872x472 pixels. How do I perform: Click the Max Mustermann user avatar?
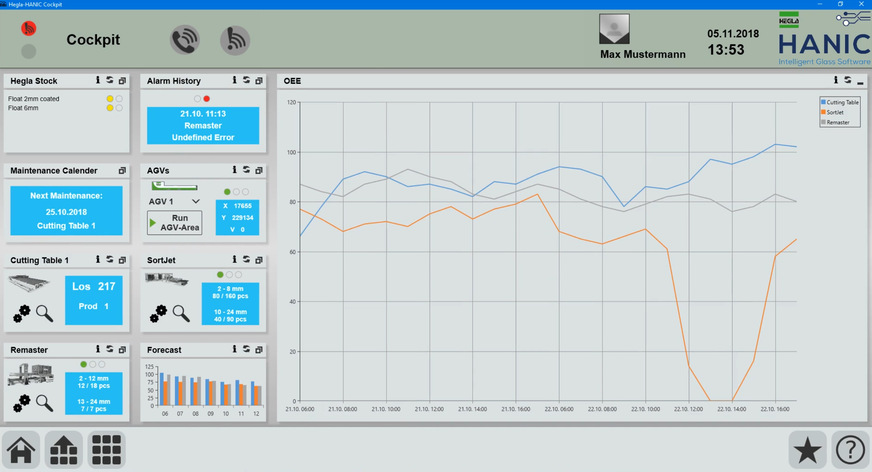[612, 29]
